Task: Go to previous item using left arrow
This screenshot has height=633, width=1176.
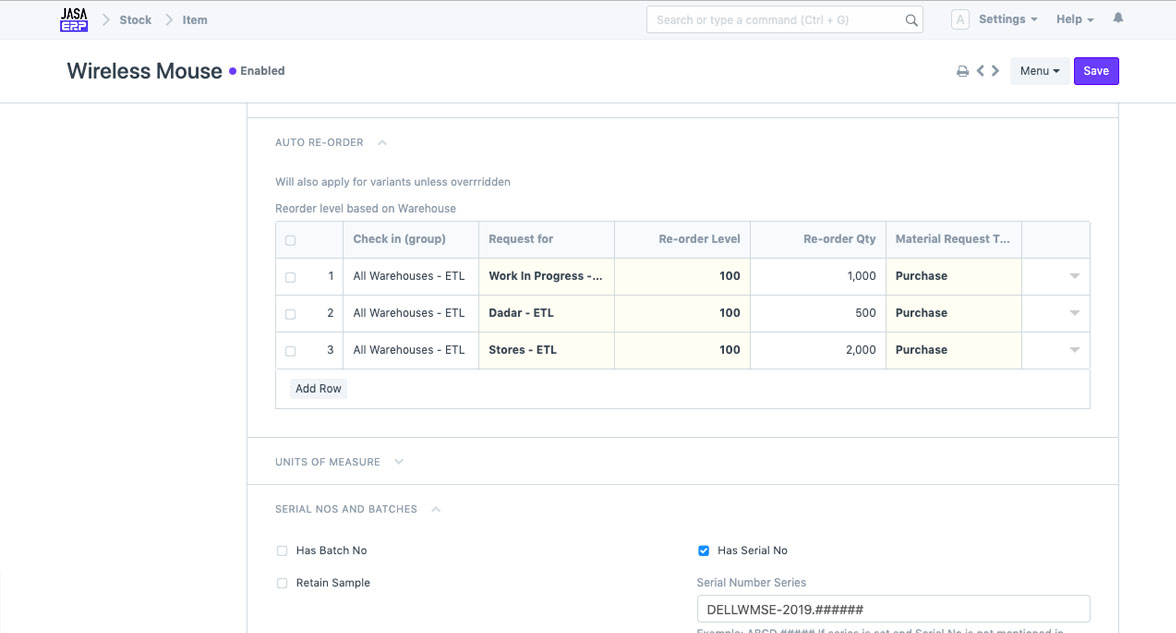Action: (981, 71)
